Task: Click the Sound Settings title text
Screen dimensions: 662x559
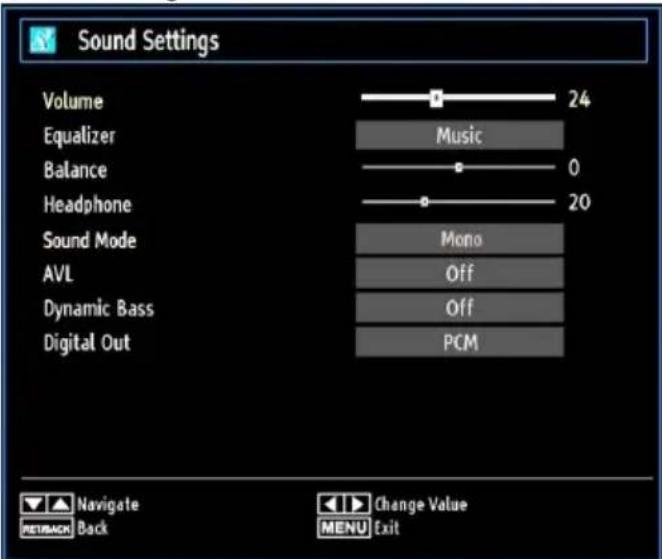Action: (149, 41)
